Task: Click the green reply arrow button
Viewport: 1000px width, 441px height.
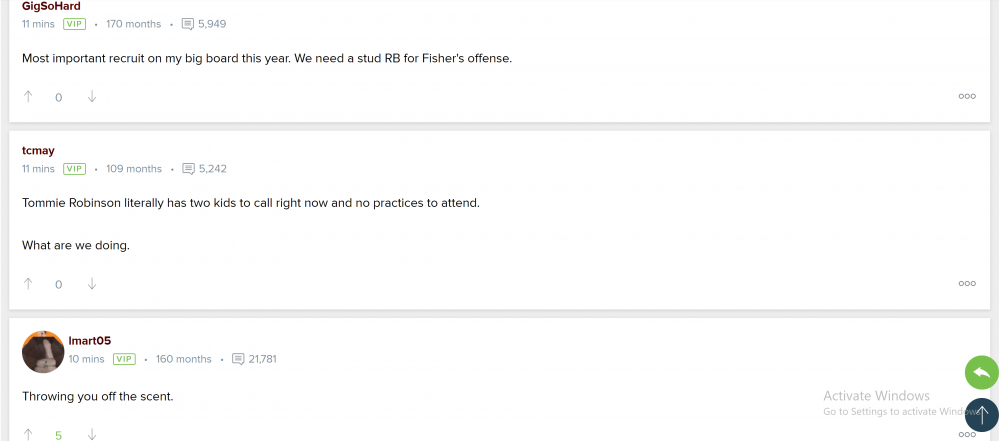Action: (981, 373)
